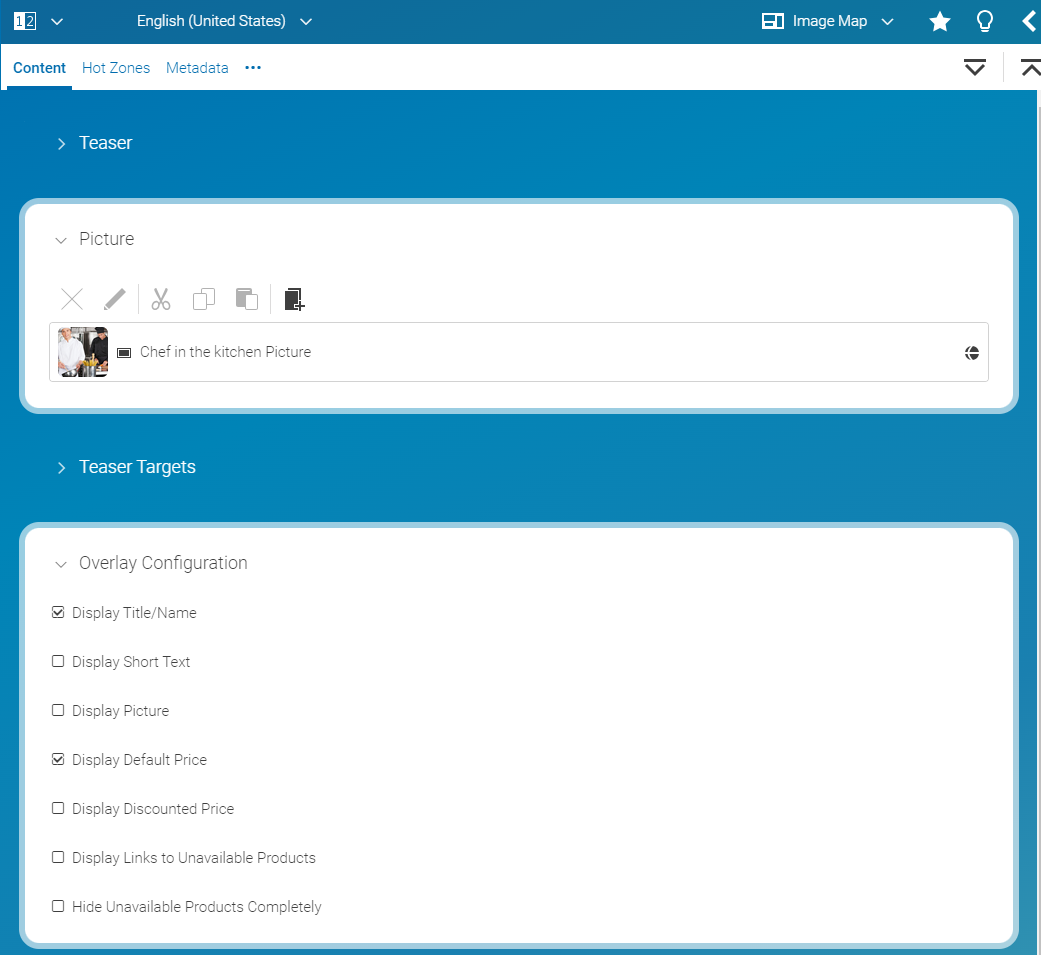Click the collapse-all panels icon on the right
Screen dimensions: 1041x955
coord(1030,67)
